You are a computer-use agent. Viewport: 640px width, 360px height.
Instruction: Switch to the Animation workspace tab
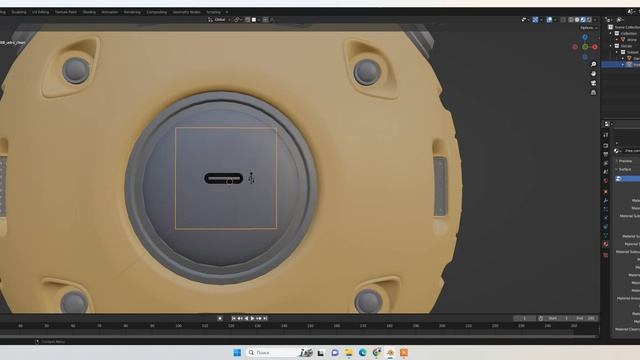[110, 12]
